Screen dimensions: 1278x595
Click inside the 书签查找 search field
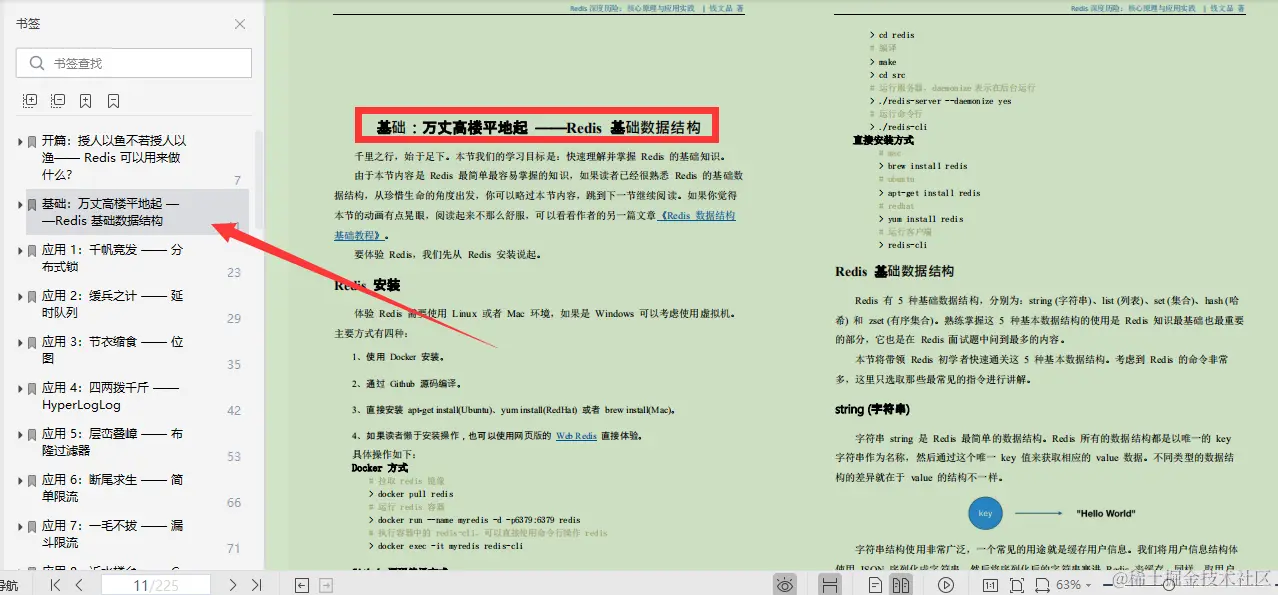(133, 62)
